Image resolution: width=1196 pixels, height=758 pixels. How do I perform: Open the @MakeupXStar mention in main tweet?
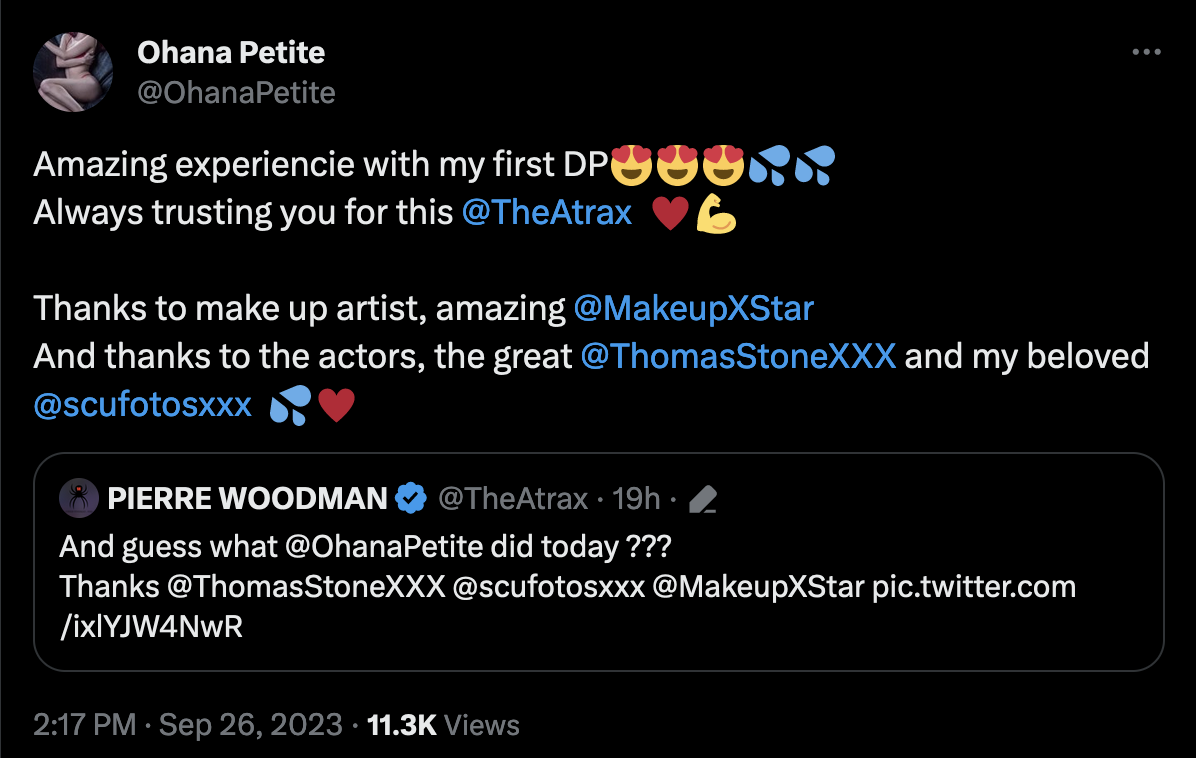[x=694, y=309]
